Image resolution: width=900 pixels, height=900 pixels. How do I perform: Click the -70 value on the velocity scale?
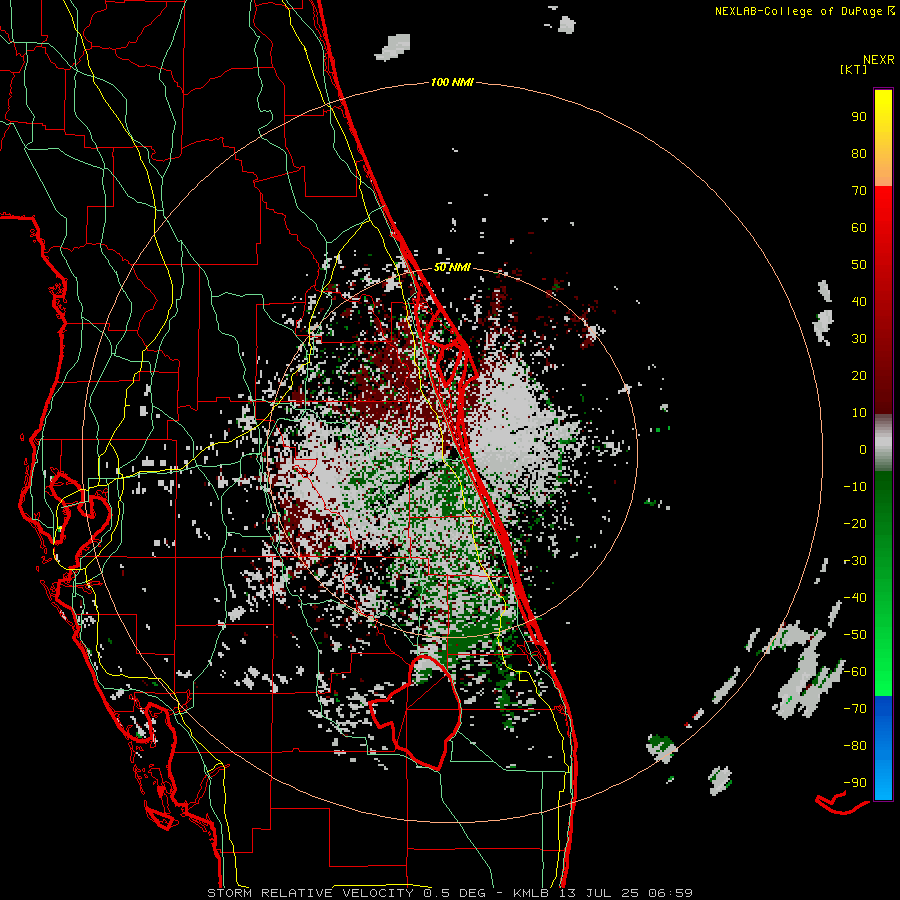[855, 709]
